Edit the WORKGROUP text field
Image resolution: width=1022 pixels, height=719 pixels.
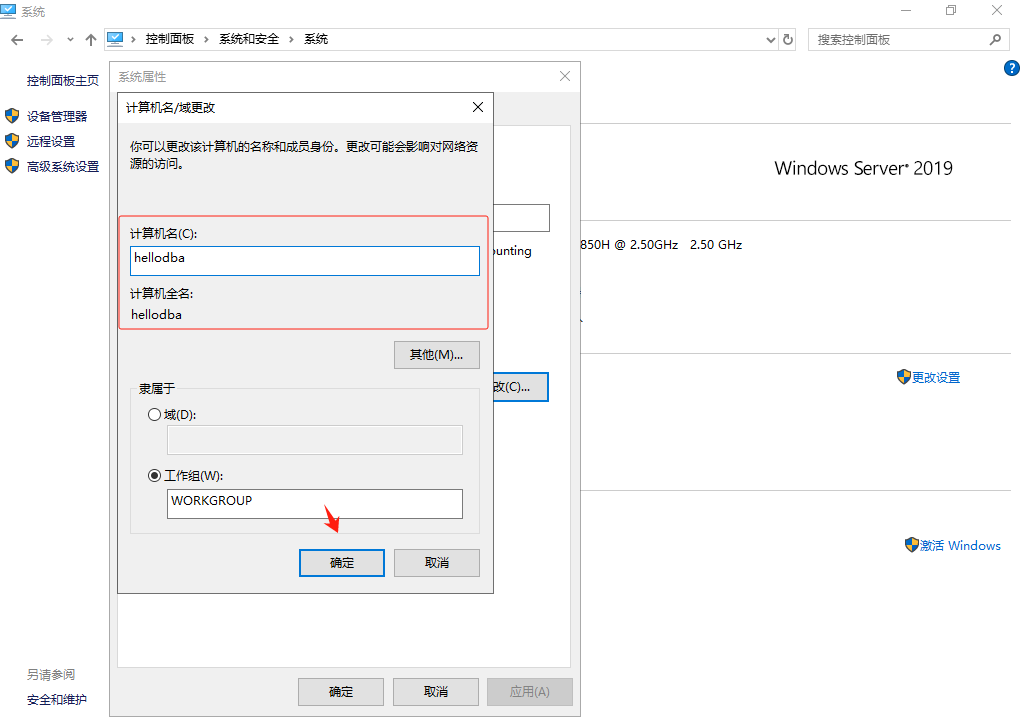coord(315,504)
